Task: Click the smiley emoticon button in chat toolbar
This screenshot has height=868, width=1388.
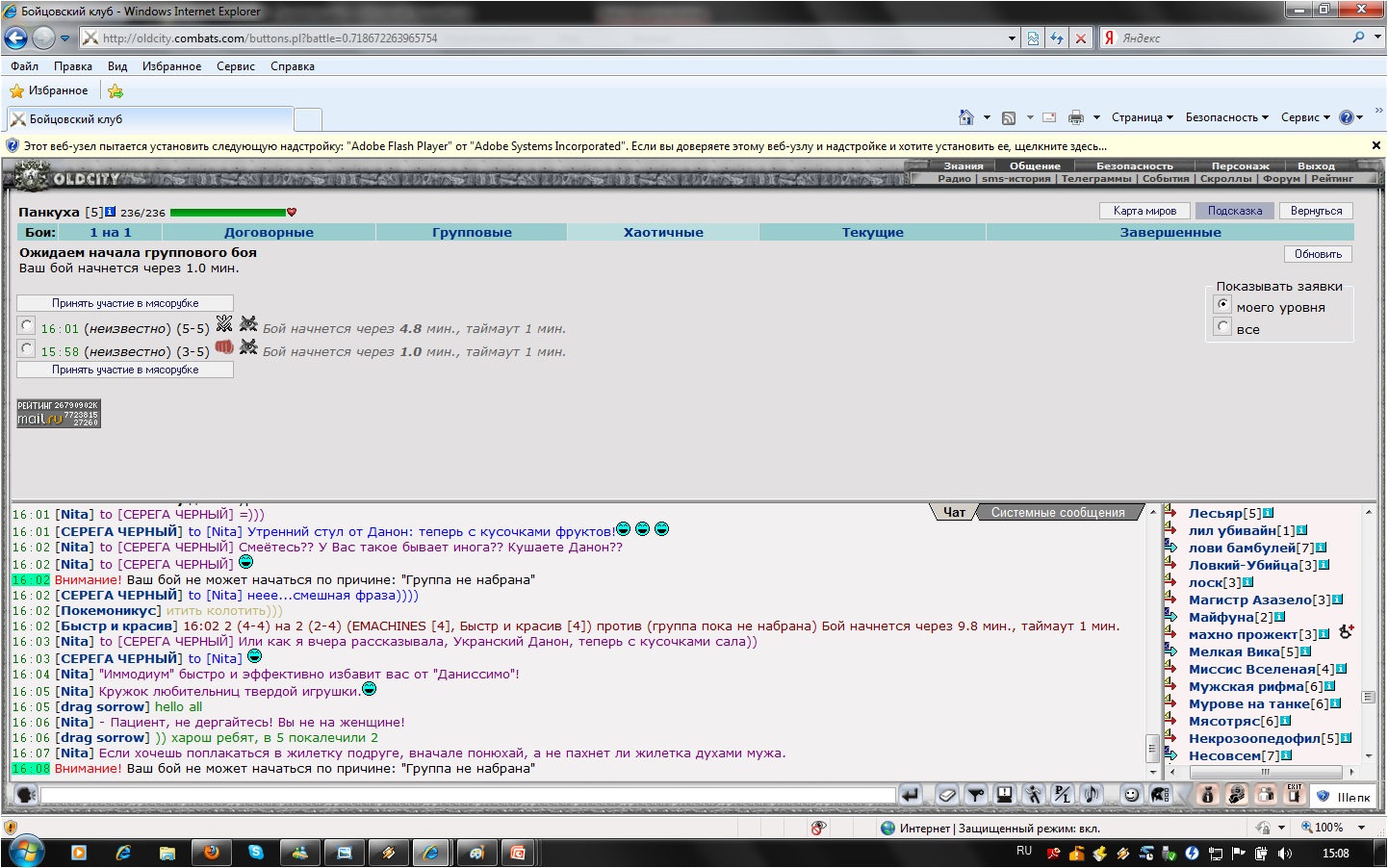Action: click(1131, 795)
